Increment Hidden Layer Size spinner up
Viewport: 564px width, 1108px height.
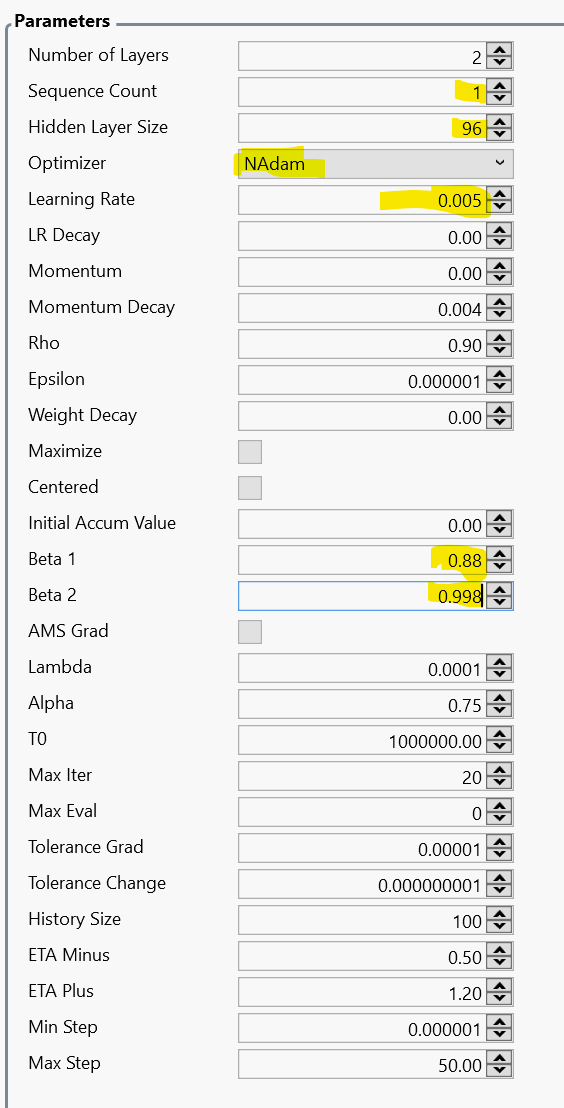pos(500,122)
